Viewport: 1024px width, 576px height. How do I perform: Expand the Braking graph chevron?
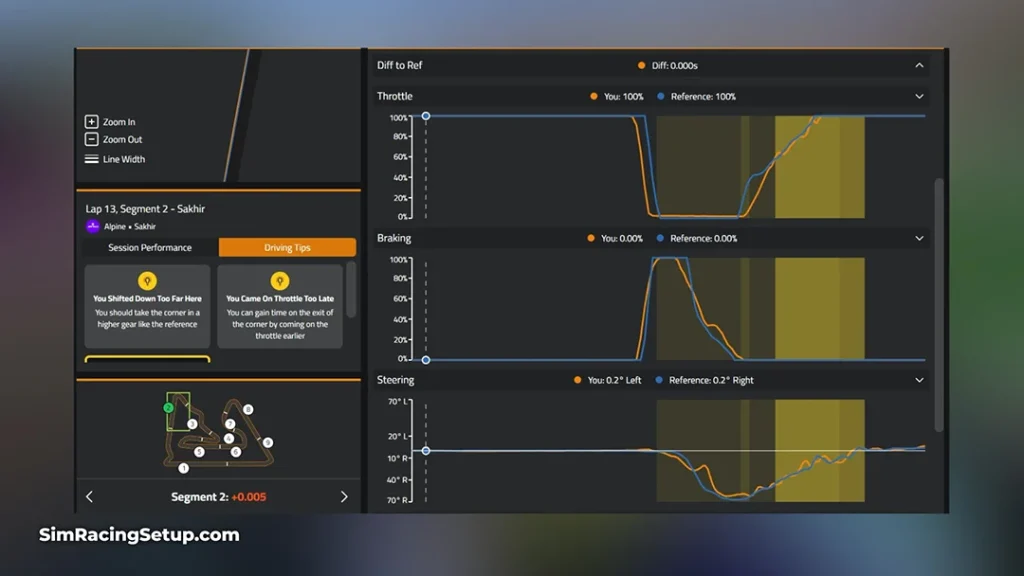pos(920,238)
